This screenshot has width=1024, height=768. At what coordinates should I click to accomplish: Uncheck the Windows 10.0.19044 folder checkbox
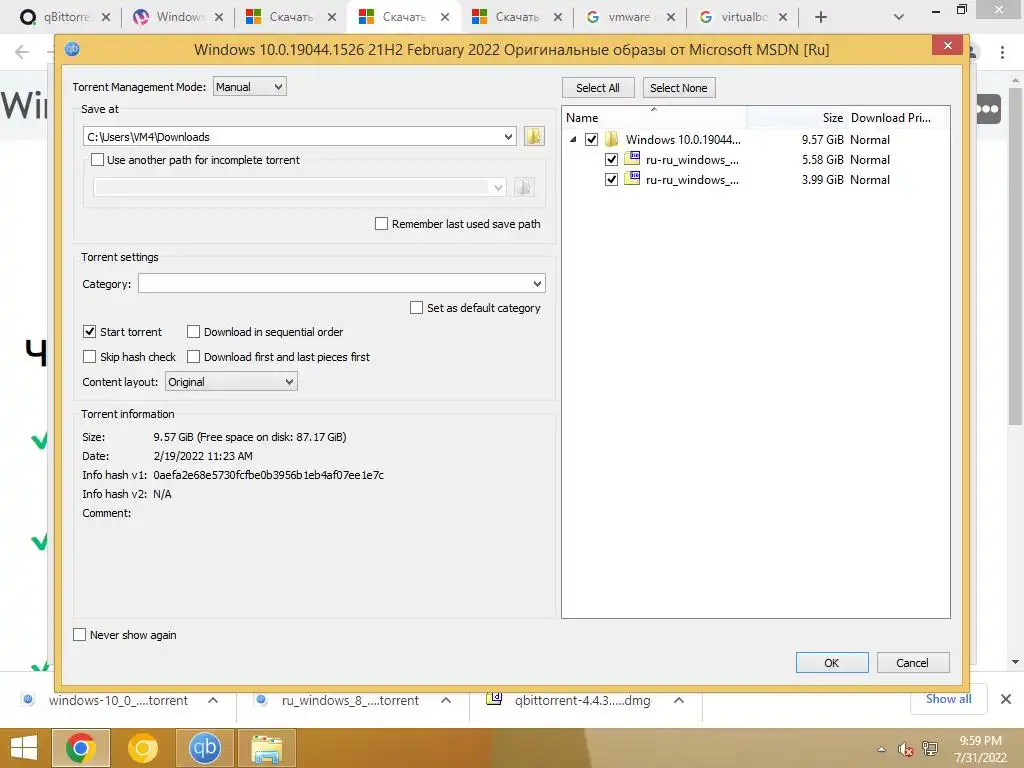(x=592, y=139)
